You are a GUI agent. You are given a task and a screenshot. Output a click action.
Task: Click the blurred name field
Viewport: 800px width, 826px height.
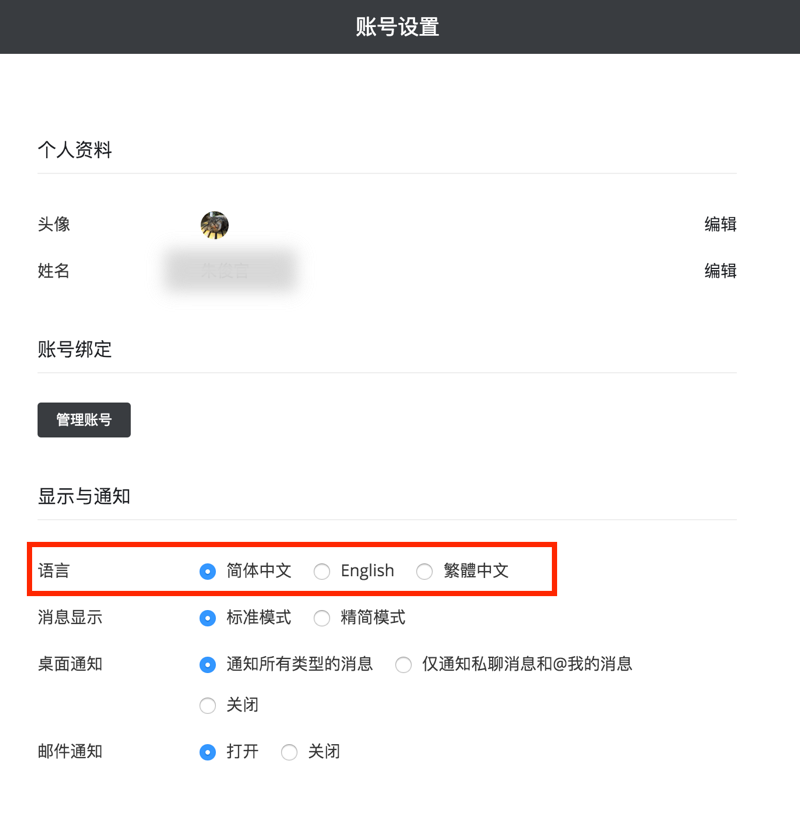[231, 271]
